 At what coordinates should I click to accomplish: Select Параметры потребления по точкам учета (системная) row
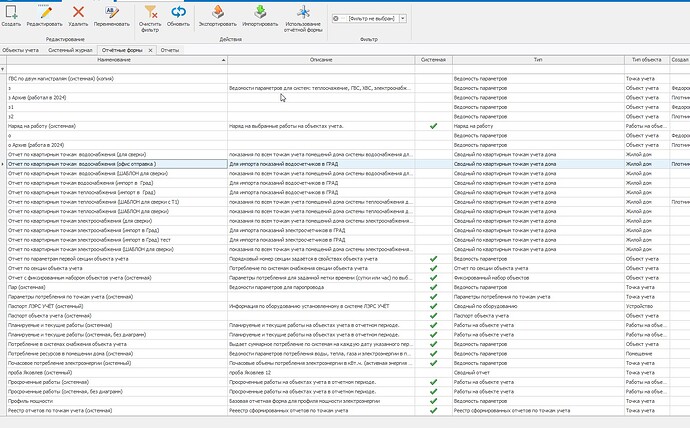[70, 297]
